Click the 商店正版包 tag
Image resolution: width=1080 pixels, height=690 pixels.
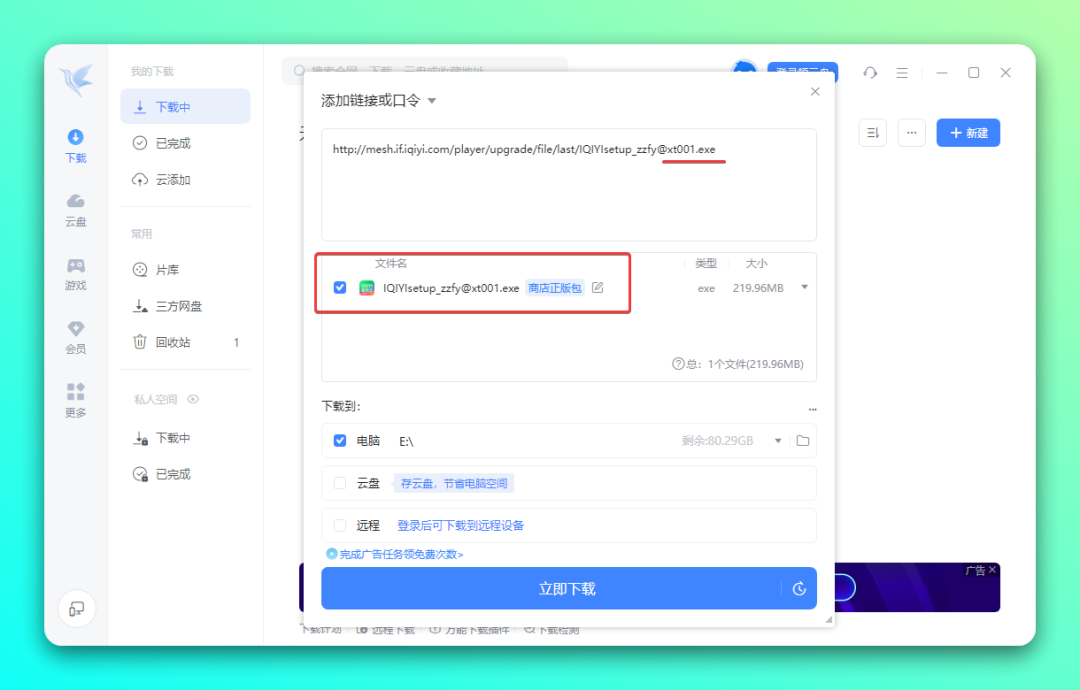(x=554, y=288)
